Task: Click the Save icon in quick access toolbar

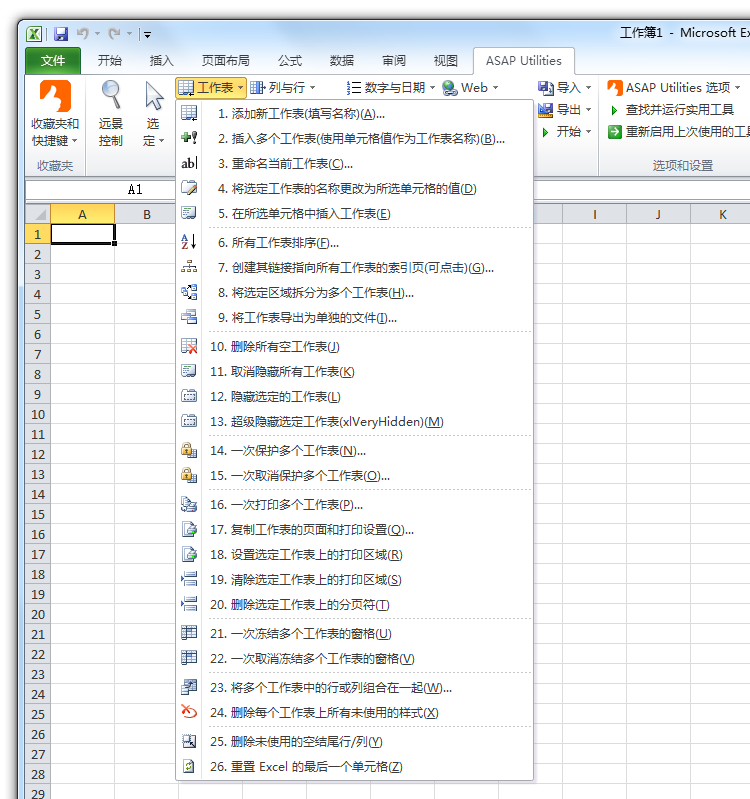Action: point(61,34)
